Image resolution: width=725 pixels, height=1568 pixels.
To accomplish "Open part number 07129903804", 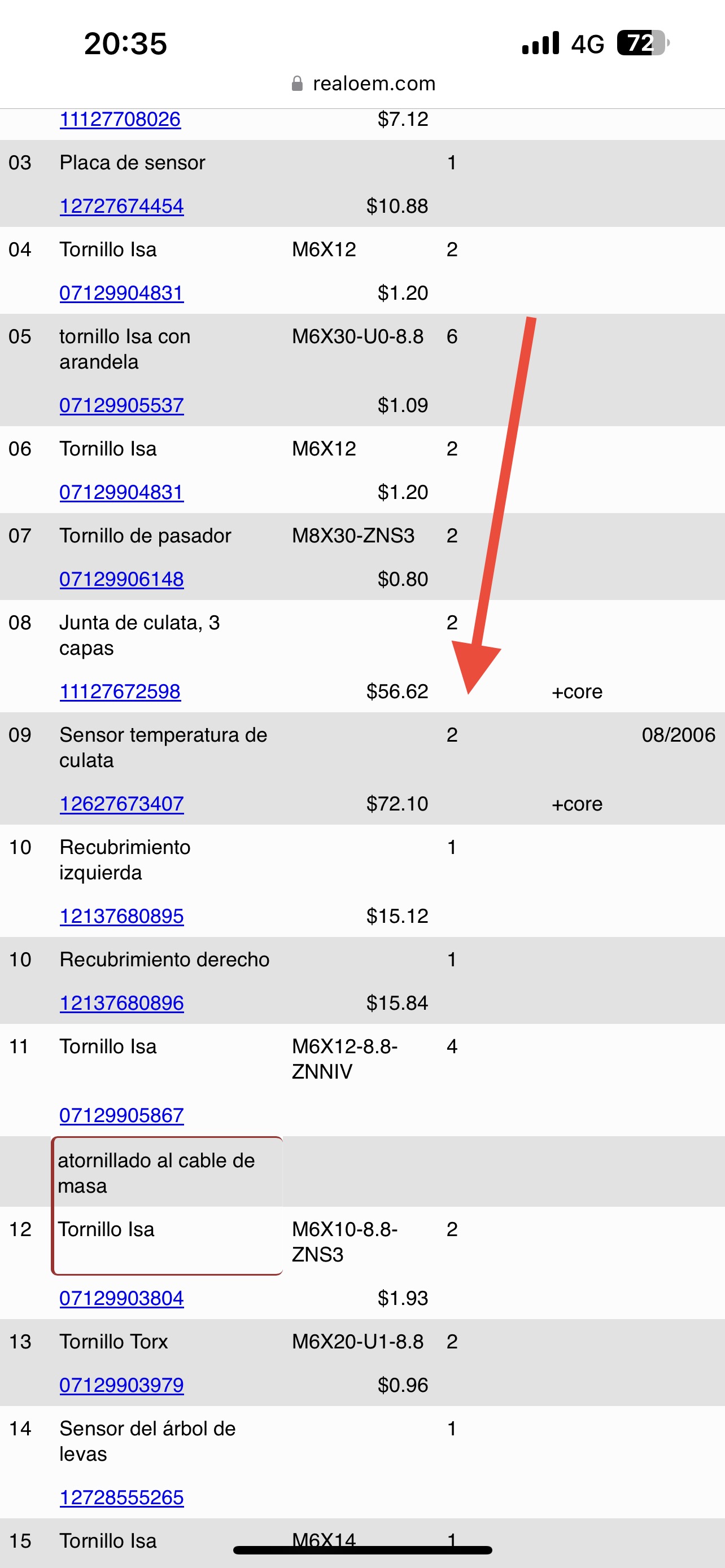I will [121, 1298].
